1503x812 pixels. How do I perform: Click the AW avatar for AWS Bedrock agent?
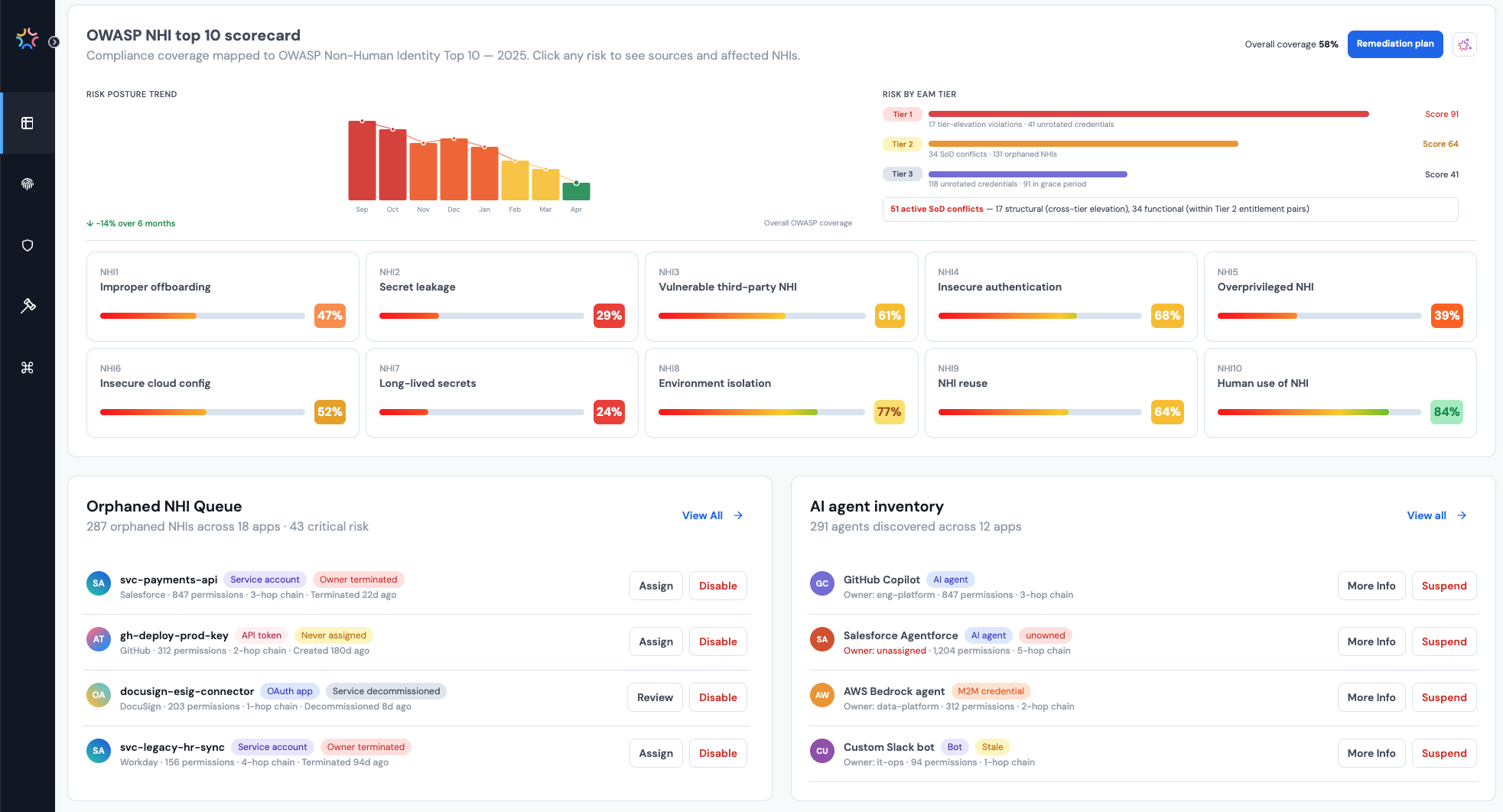point(822,695)
